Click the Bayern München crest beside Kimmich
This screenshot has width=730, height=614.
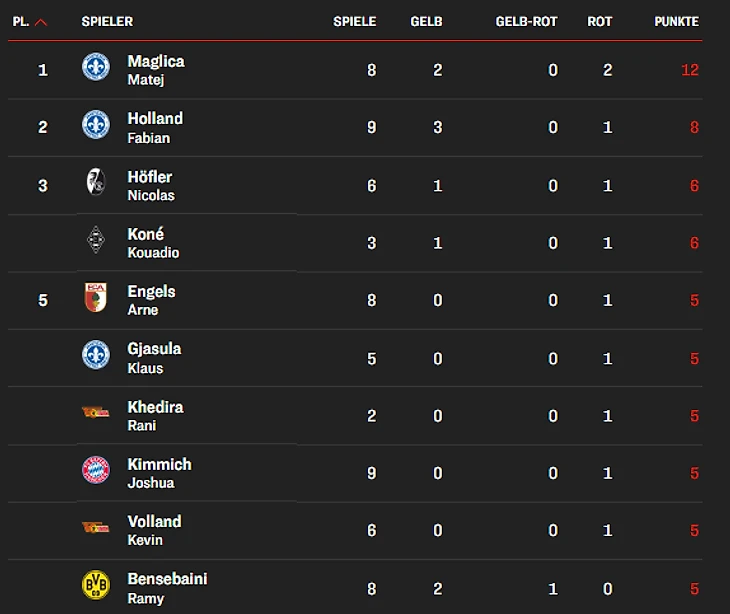tap(96, 470)
